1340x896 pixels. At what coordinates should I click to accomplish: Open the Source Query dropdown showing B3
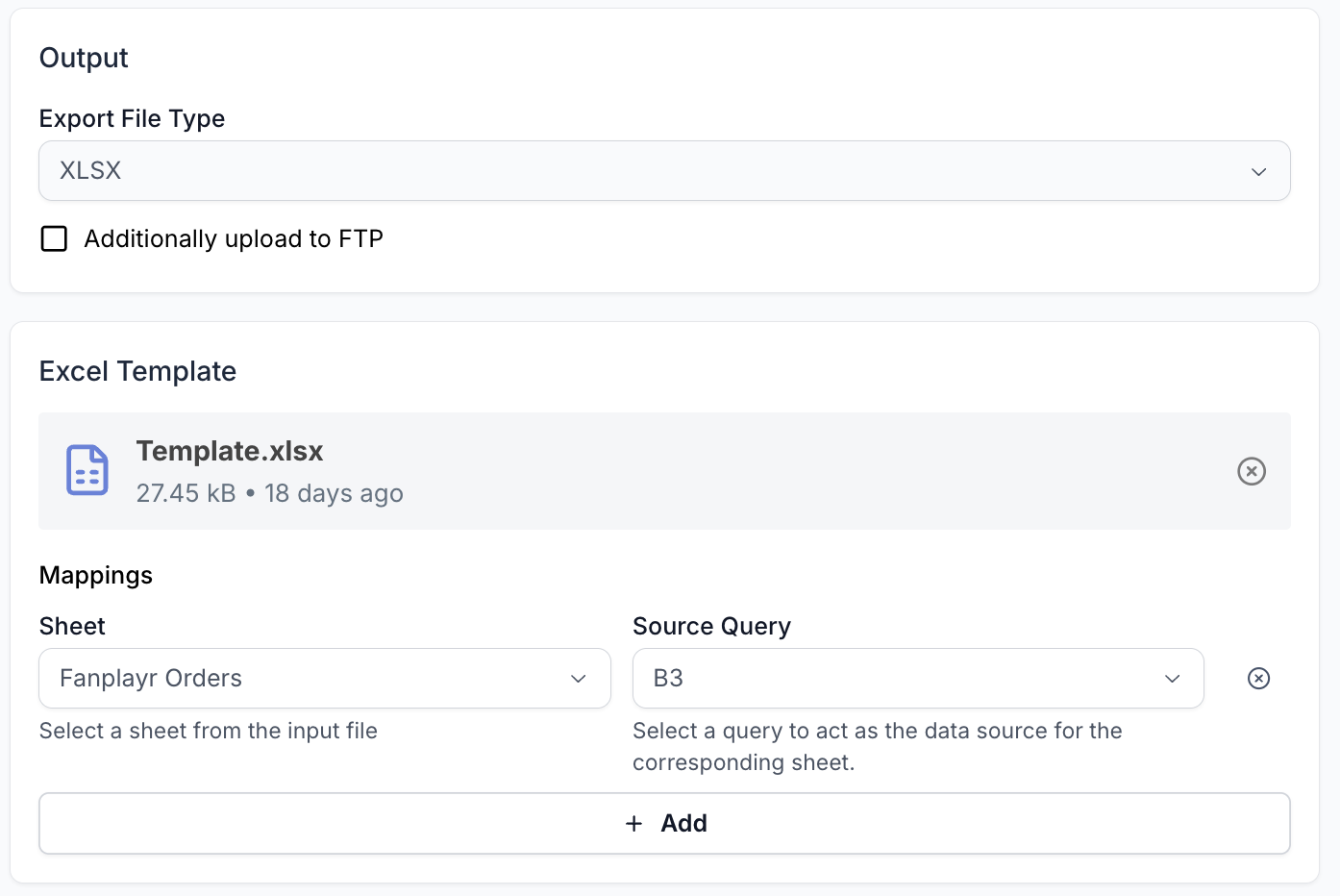pos(917,678)
